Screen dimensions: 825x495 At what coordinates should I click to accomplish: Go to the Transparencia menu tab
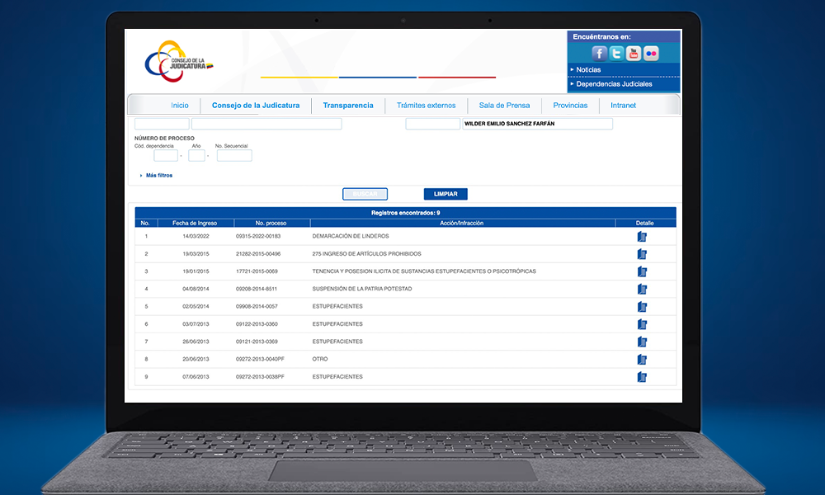(x=348, y=105)
